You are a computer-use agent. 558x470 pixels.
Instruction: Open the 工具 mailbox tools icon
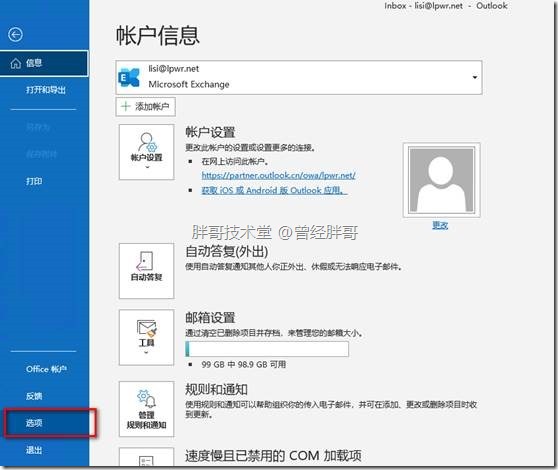[147, 337]
